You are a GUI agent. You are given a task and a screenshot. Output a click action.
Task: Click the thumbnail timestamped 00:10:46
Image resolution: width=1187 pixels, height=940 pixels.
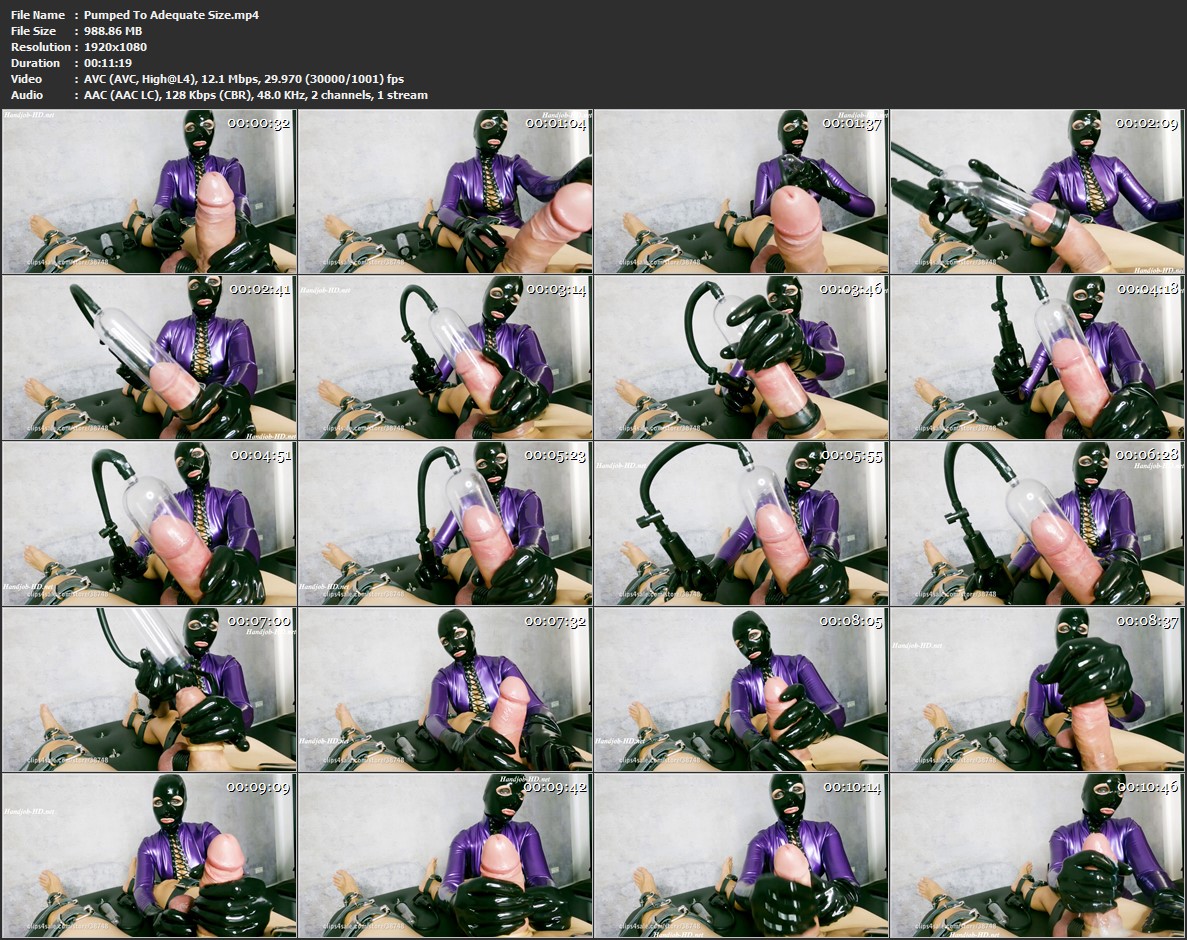[x=1037, y=855]
